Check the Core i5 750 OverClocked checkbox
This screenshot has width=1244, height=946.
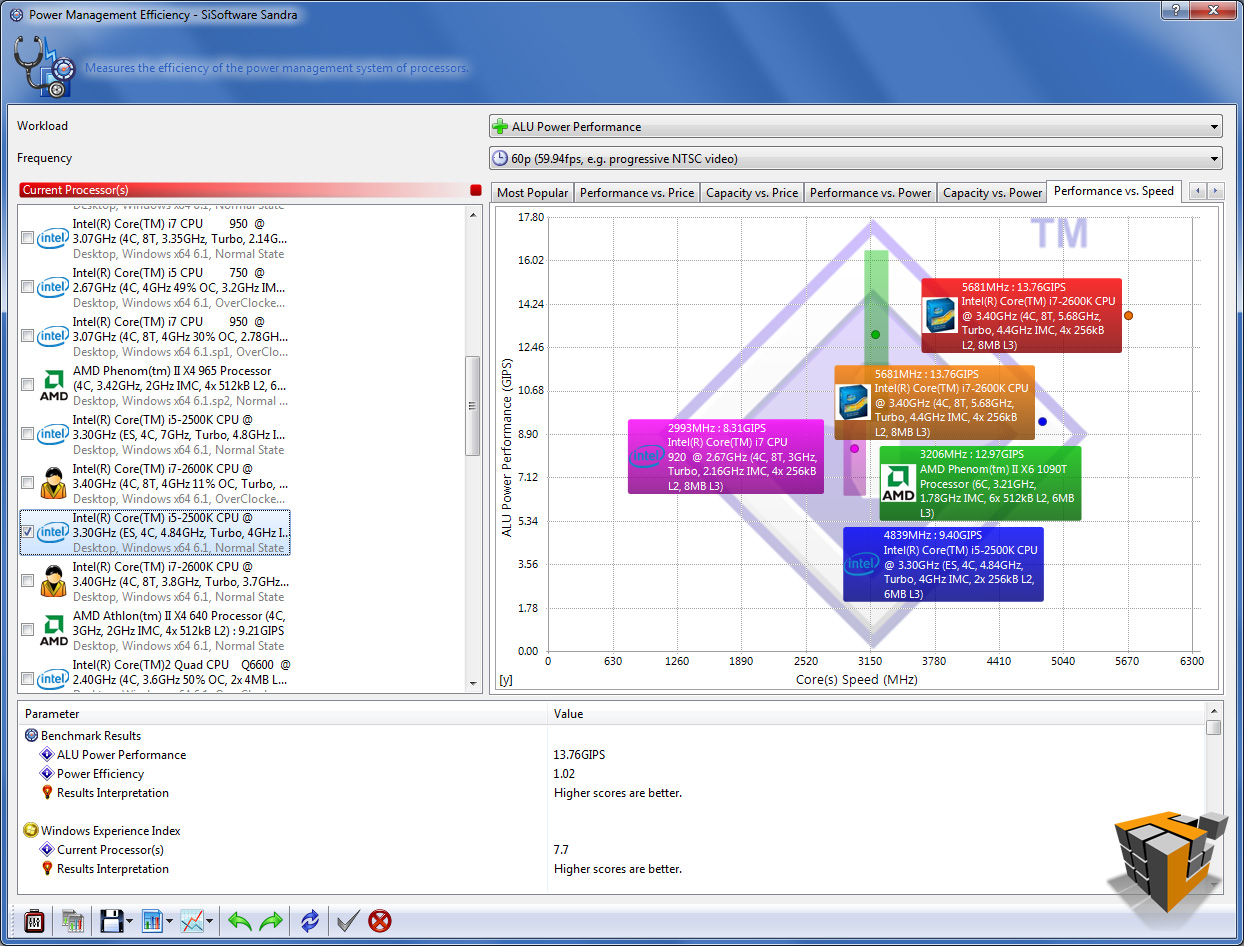(x=27, y=287)
